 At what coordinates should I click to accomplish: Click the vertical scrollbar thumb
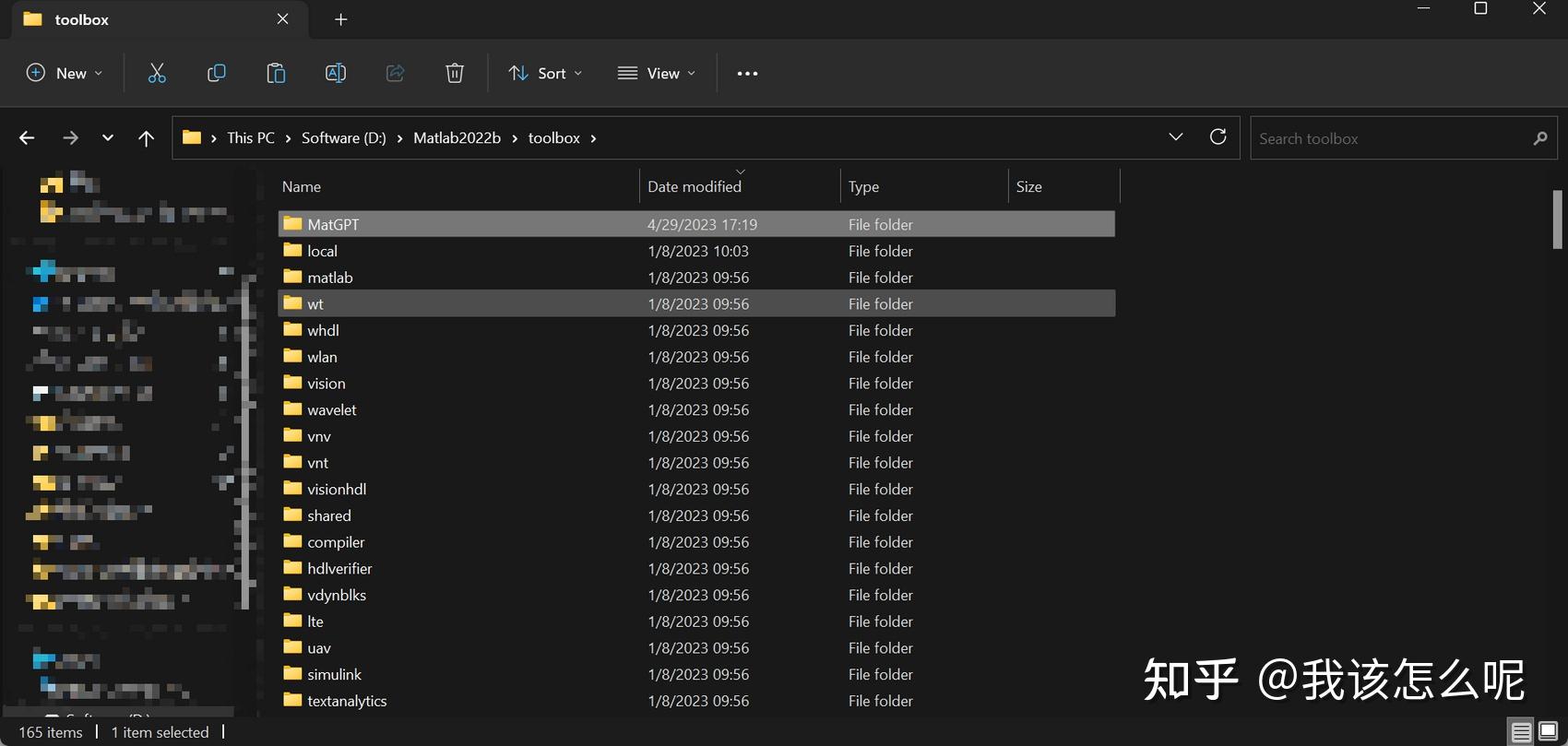pos(1557,219)
